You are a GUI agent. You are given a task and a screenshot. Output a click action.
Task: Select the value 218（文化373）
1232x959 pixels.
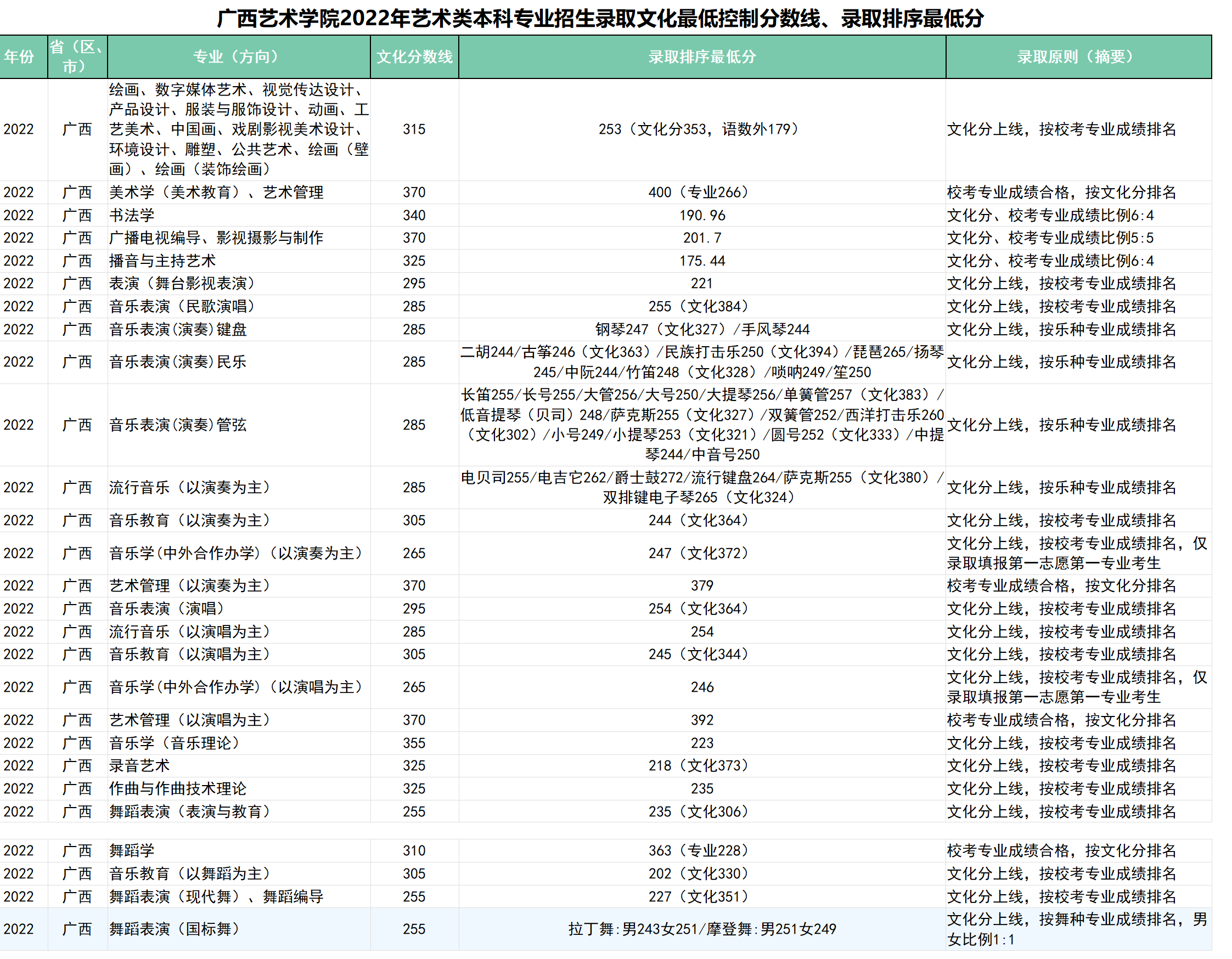pyautogui.click(x=702, y=766)
